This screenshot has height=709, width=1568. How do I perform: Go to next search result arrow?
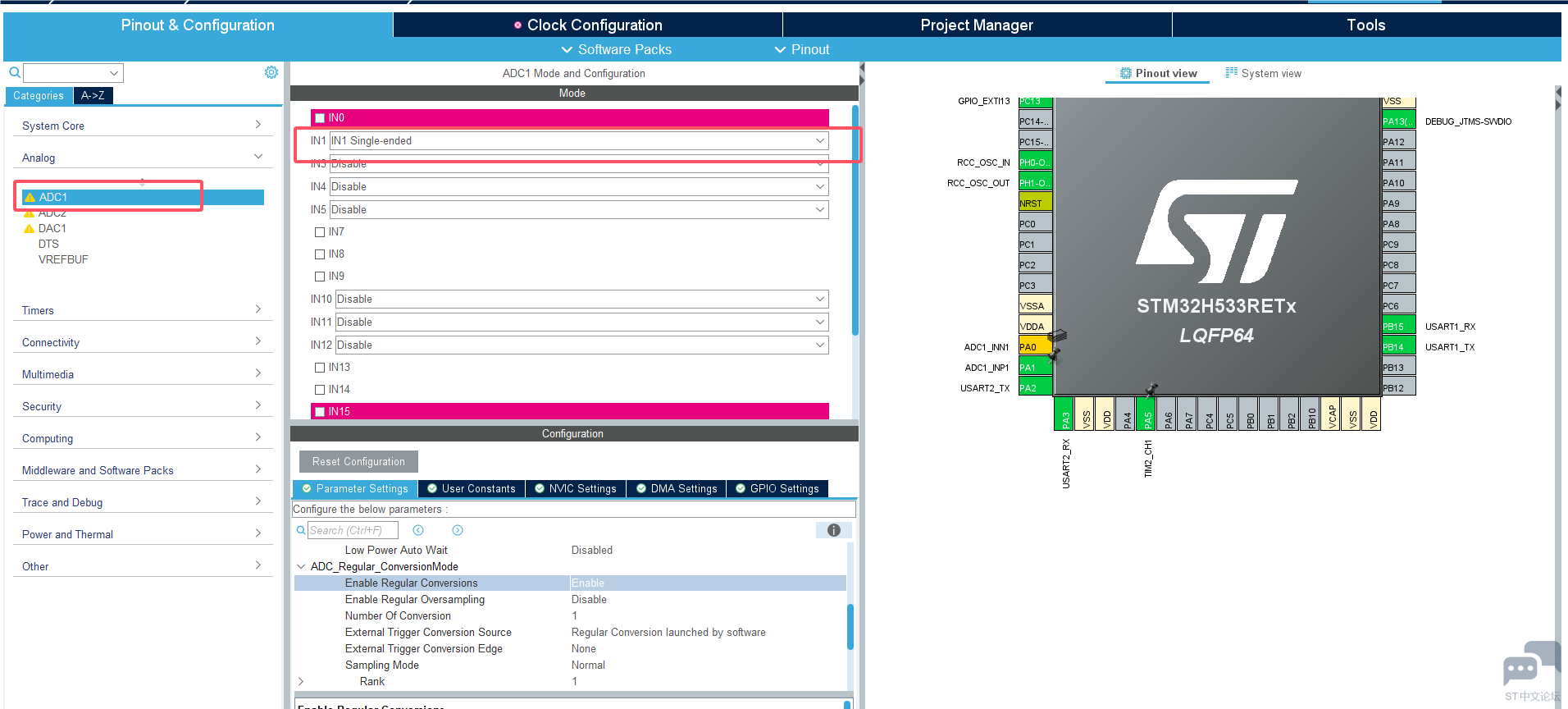pos(458,530)
